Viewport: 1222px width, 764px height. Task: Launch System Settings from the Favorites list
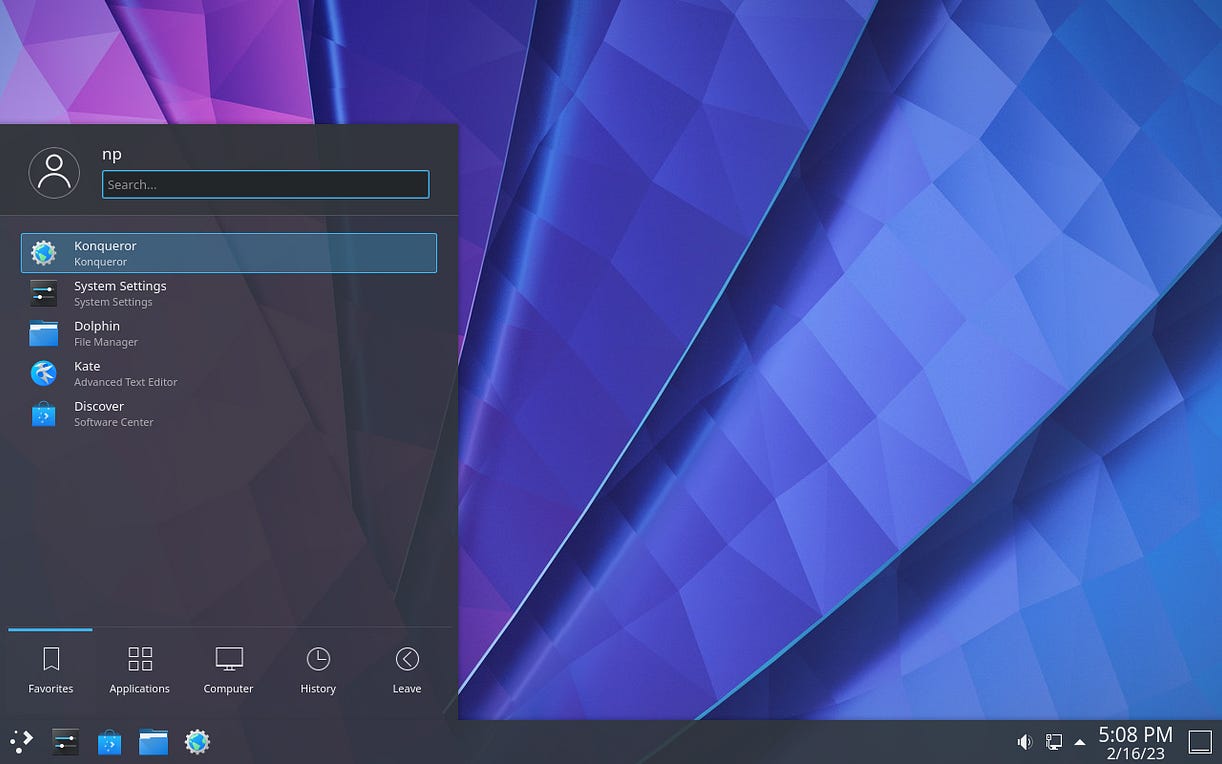[229, 293]
